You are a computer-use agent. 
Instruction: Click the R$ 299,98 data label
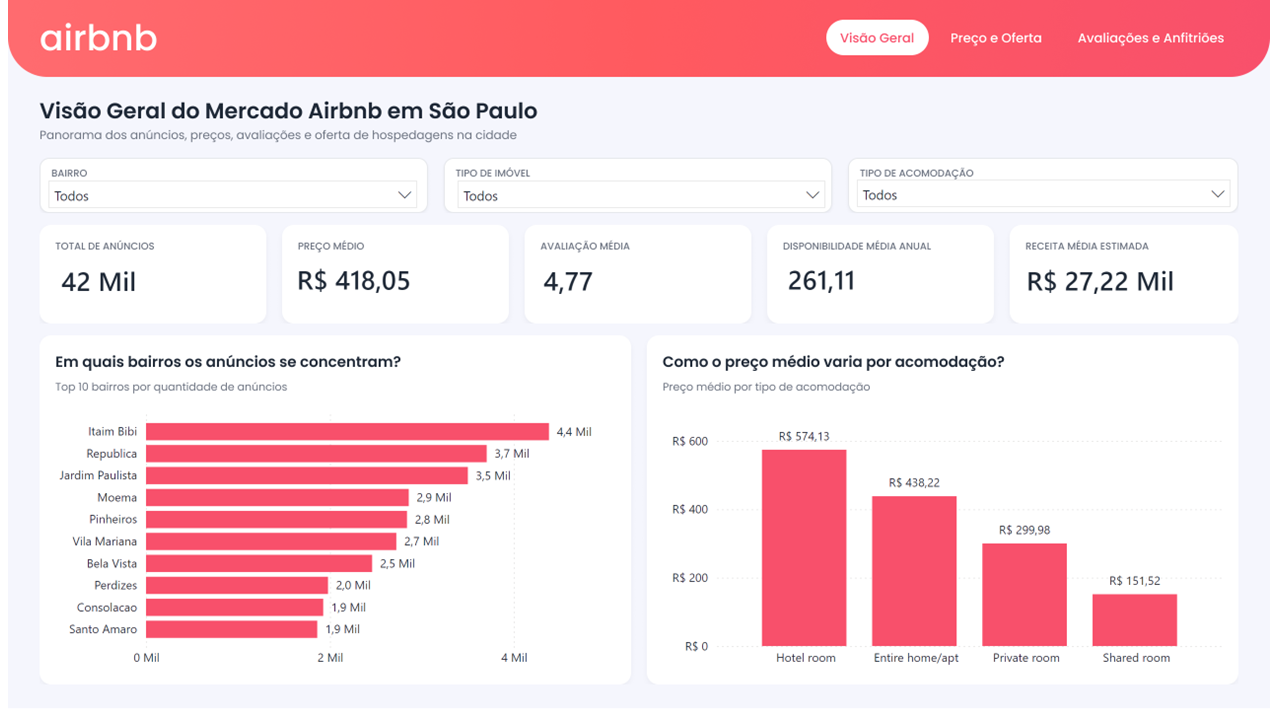[1024, 530]
